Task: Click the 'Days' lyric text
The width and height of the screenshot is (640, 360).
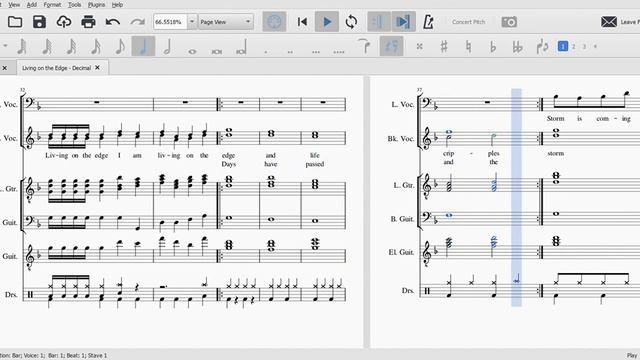Action: [229, 164]
